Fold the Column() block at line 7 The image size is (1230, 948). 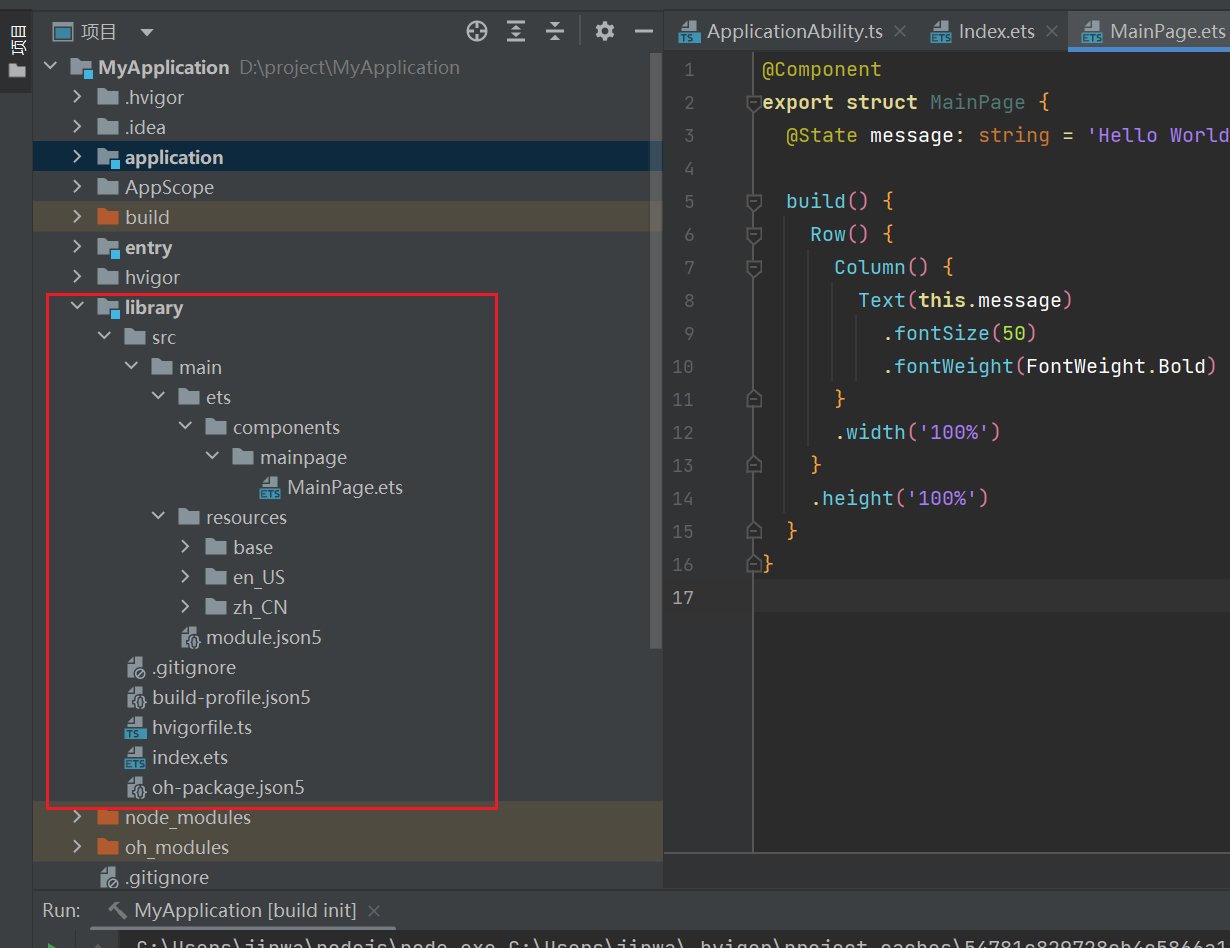click(754, 267)
